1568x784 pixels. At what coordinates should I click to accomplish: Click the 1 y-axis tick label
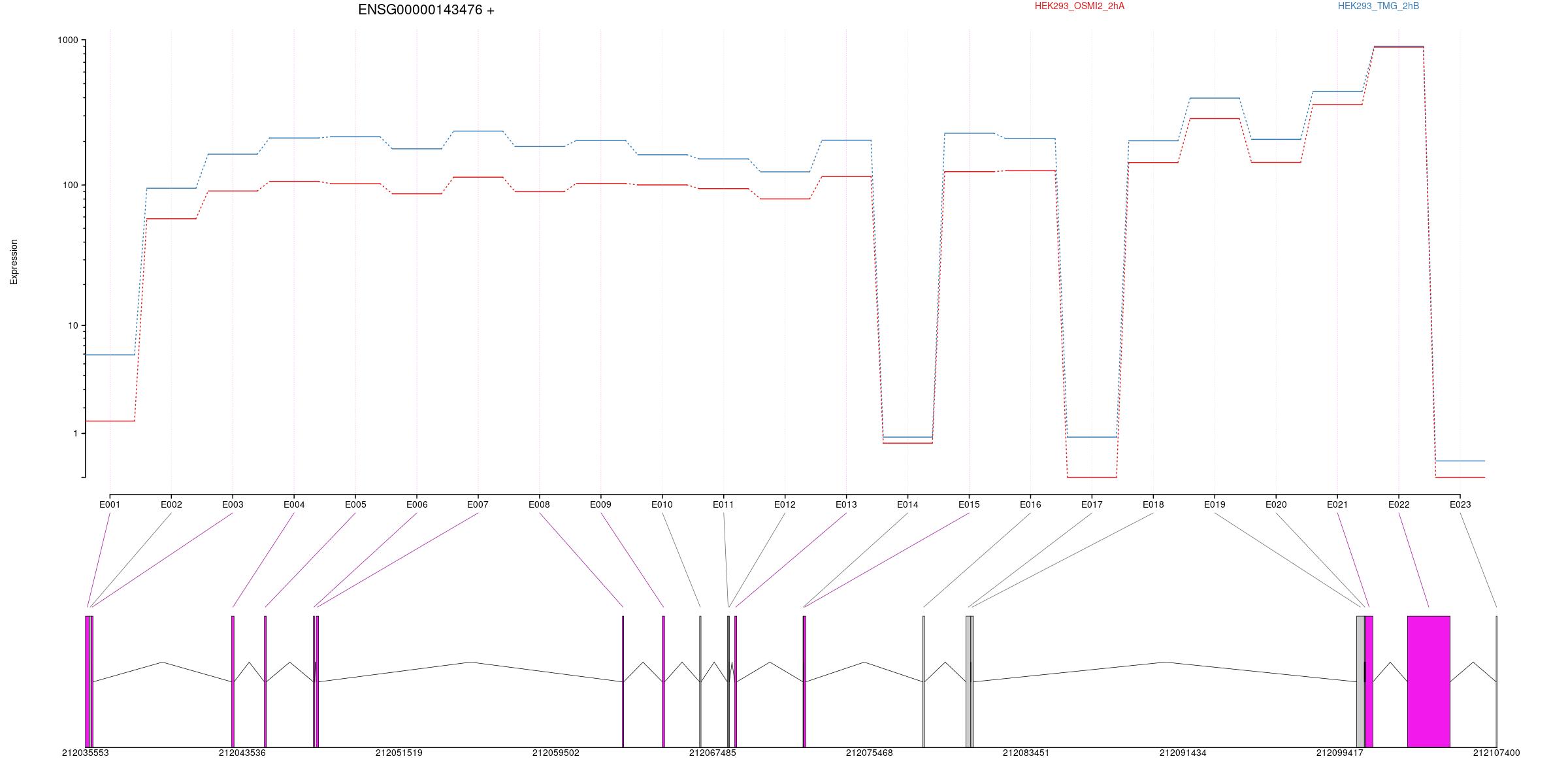(x=75, y=433)
